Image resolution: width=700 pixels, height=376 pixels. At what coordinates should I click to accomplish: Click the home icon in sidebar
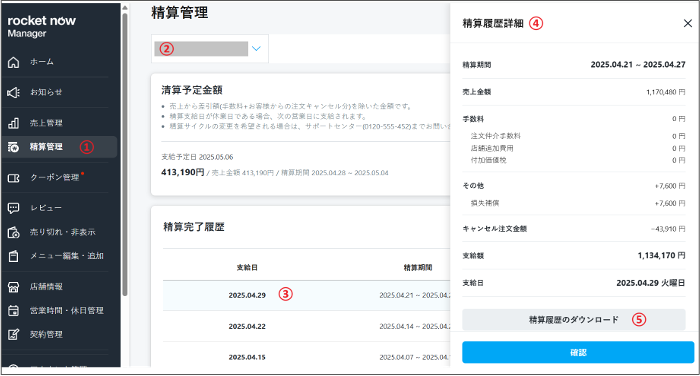click(x=13, y=63)
